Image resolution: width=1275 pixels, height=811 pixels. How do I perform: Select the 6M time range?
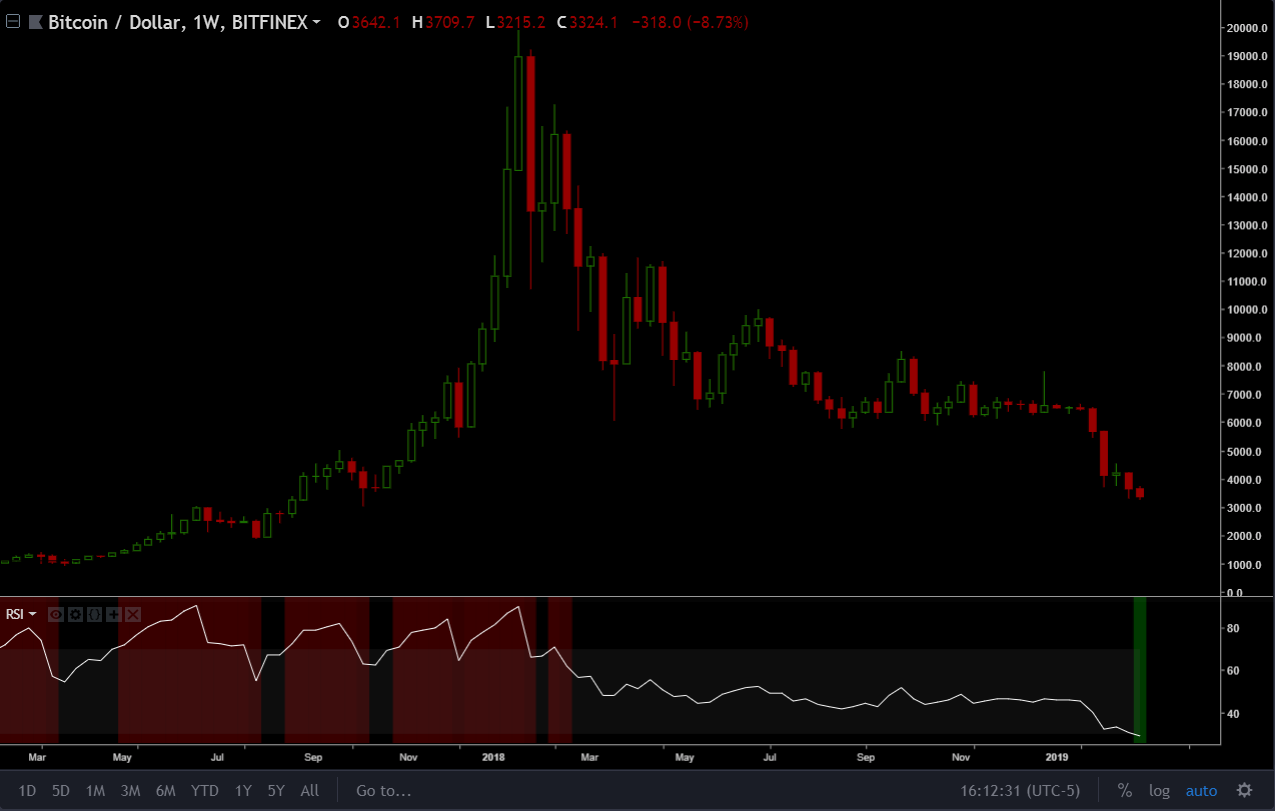coord(165,791)
